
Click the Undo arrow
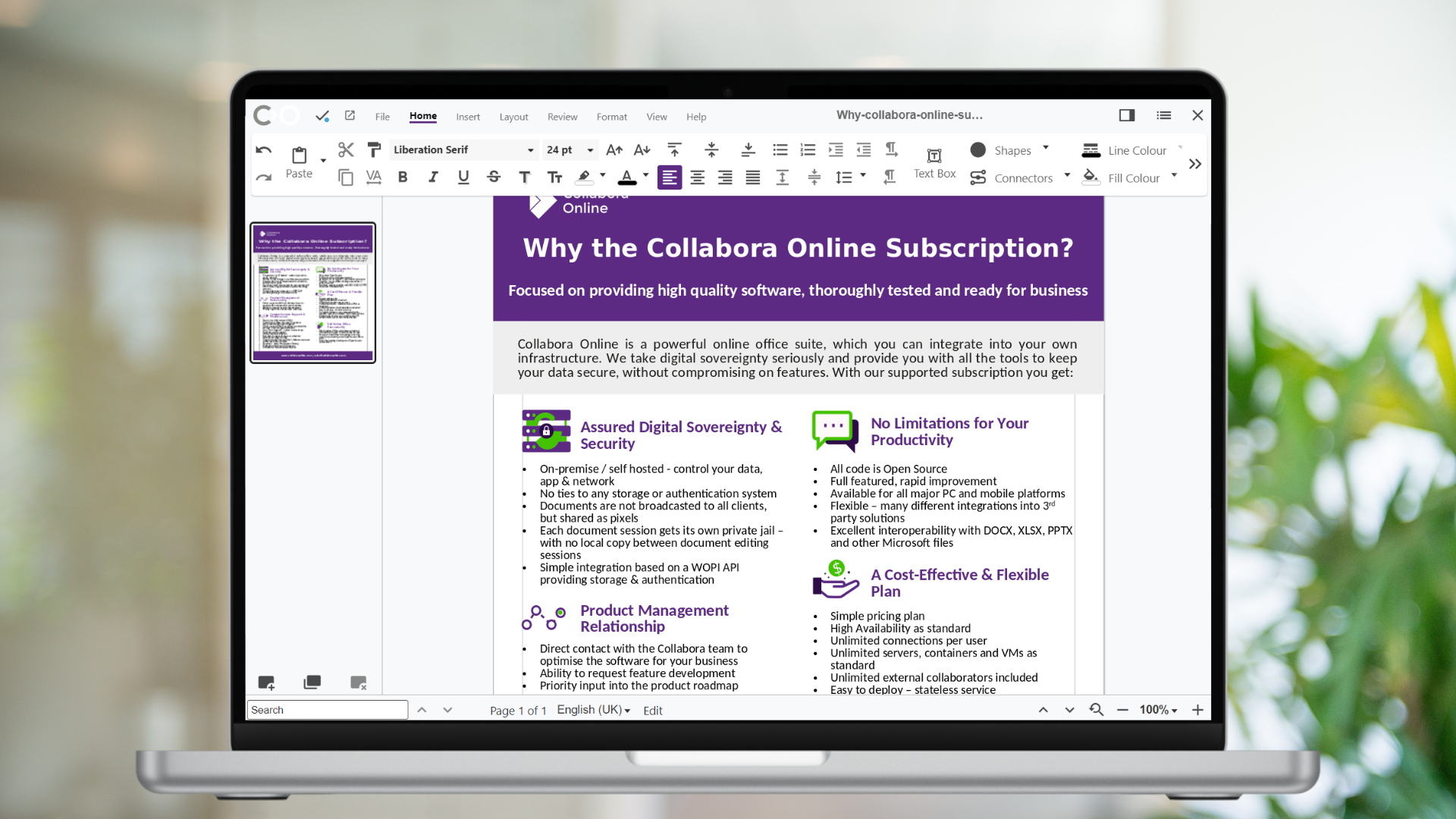click(x=263, y=150)
